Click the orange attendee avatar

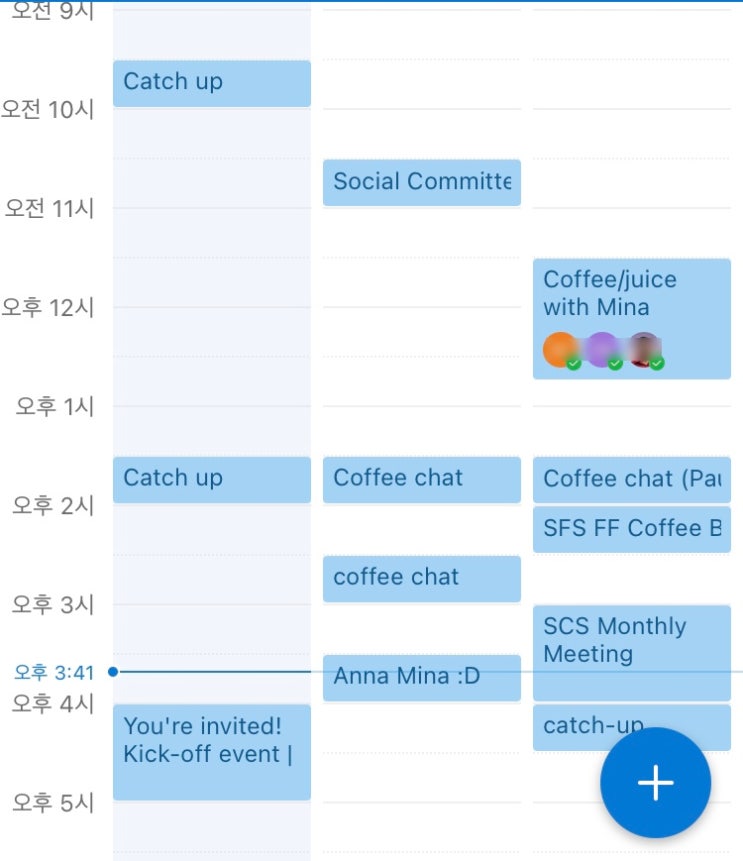point(560,350)
